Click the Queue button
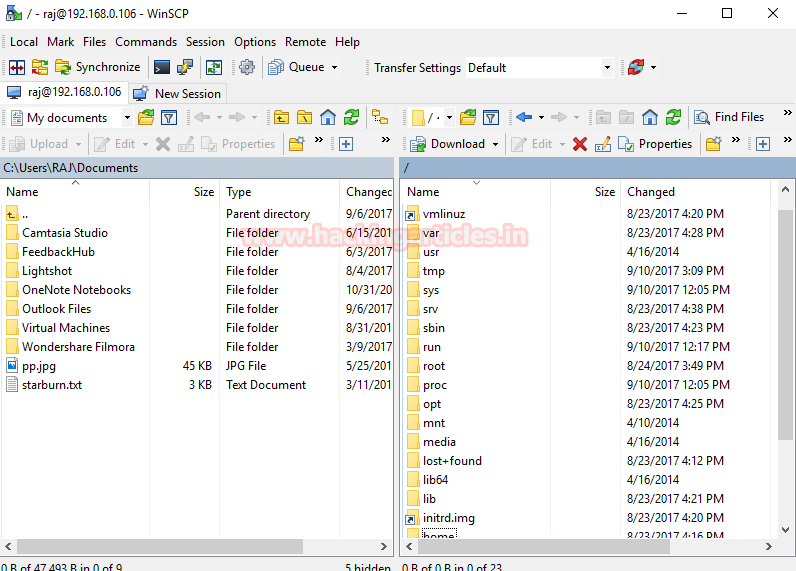This screenshot has height=571, width=796. 297,67
